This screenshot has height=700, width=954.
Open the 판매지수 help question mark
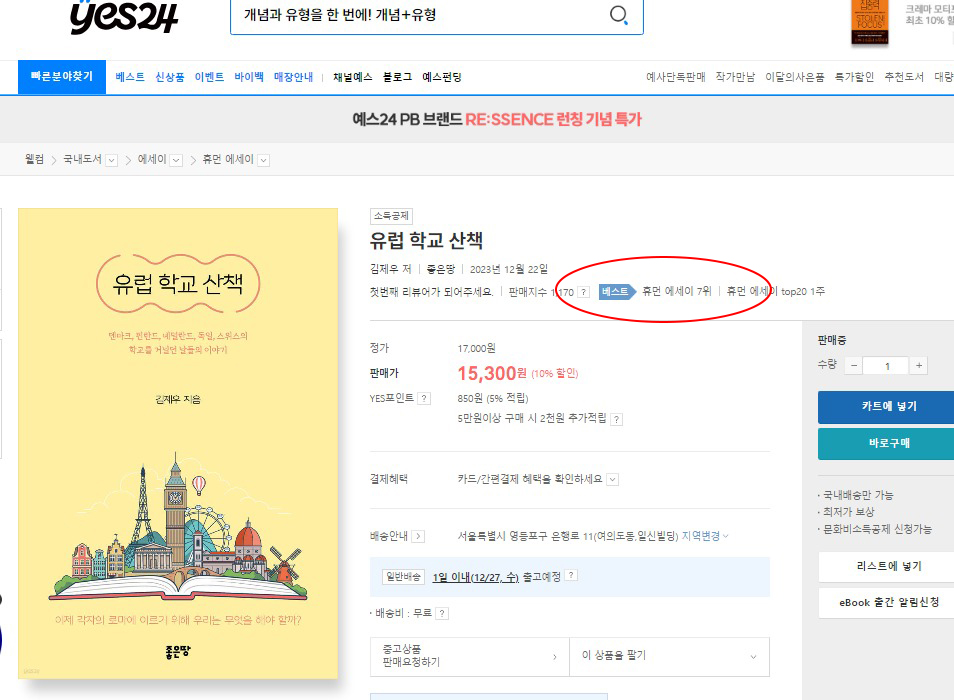[583, 292]
